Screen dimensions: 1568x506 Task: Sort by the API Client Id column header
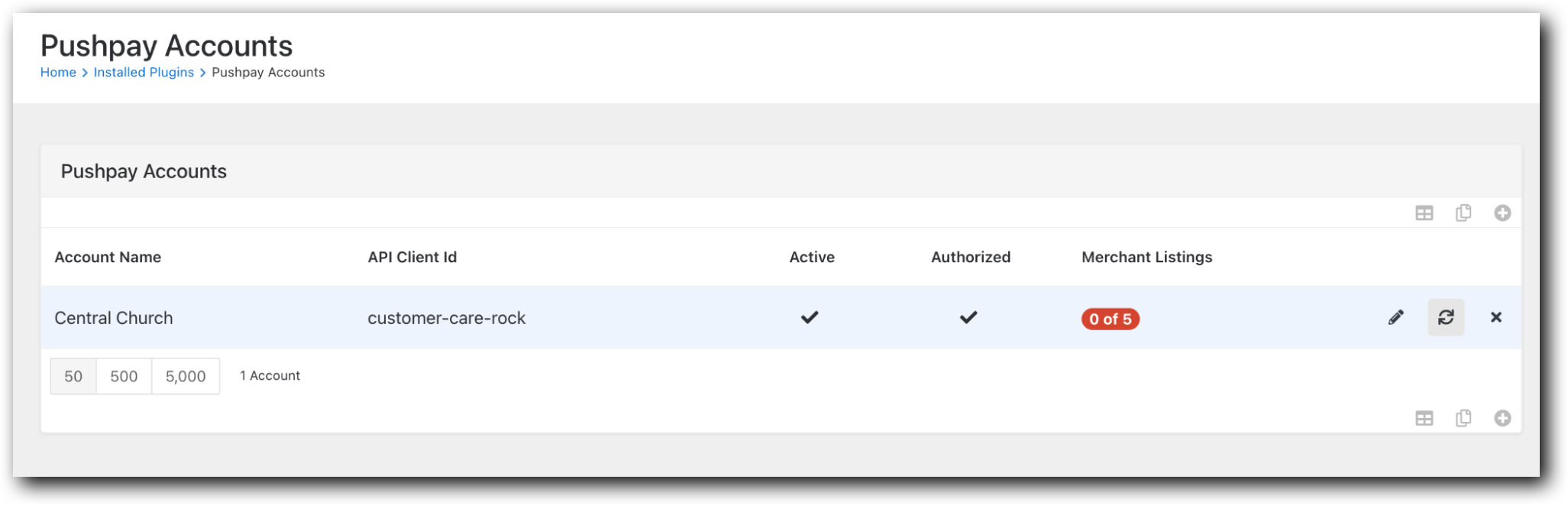[412, 257]
